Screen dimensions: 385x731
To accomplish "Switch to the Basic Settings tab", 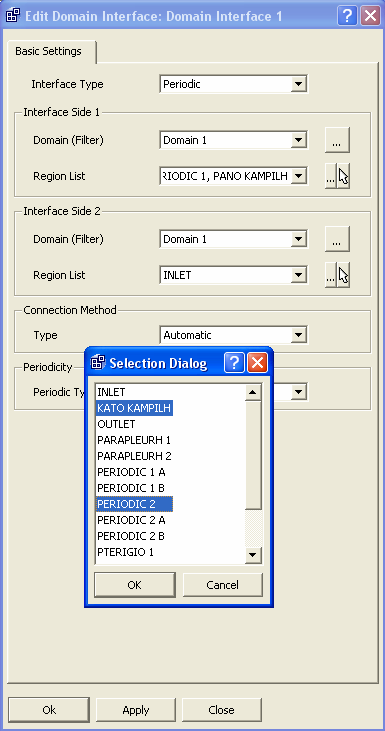I will click(48, 51).
